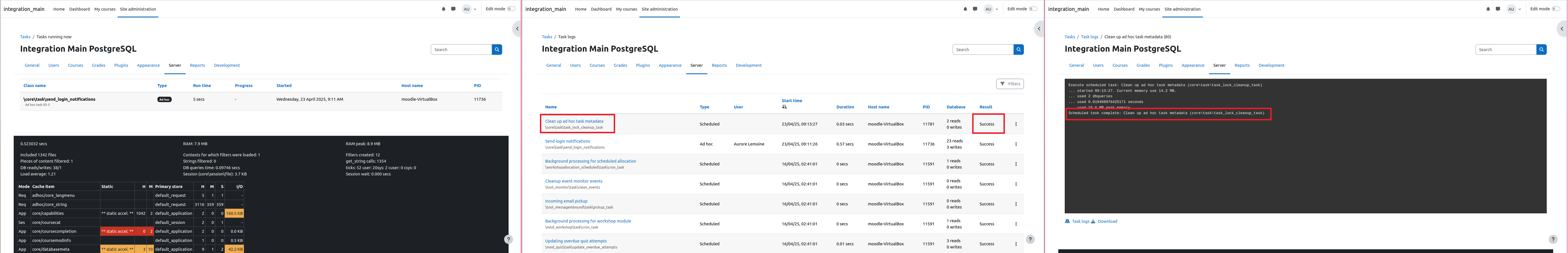Sort by Class name column in Tasks running now
Image resolution: width=1568 pixels, height=253 pixels.
[35, 86]
